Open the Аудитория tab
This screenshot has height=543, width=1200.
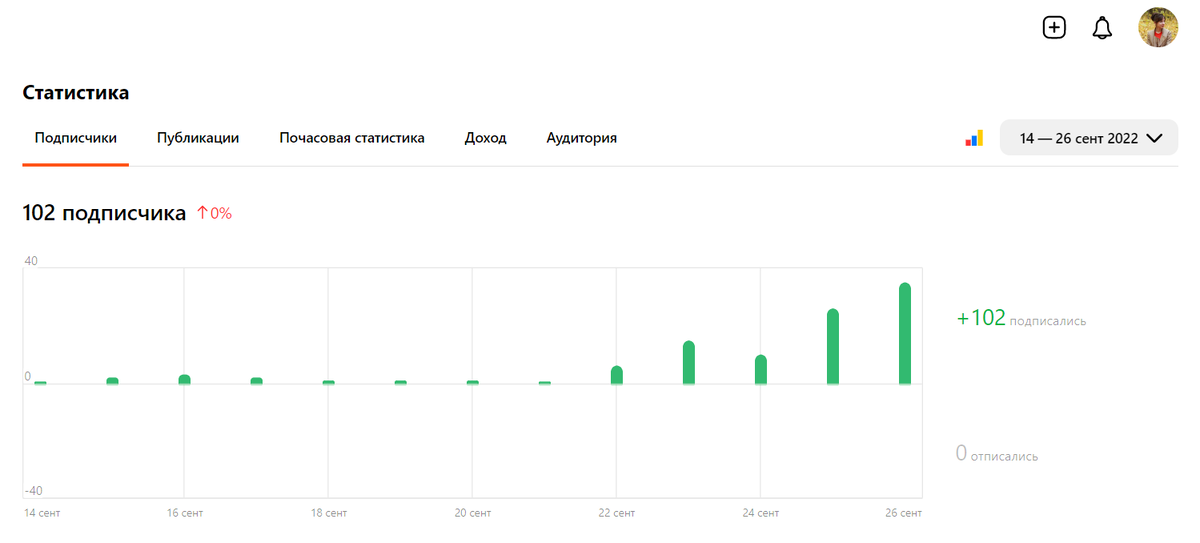[x=581, y=138]
